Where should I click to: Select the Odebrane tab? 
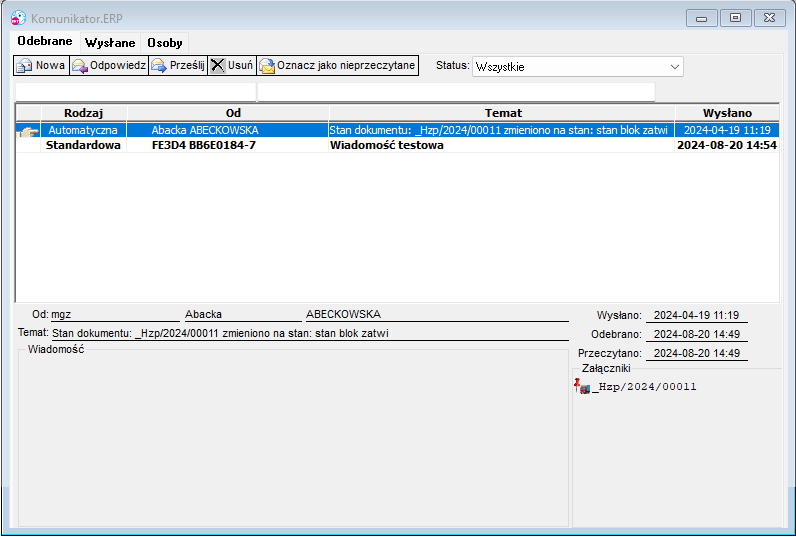click(45, 41)
